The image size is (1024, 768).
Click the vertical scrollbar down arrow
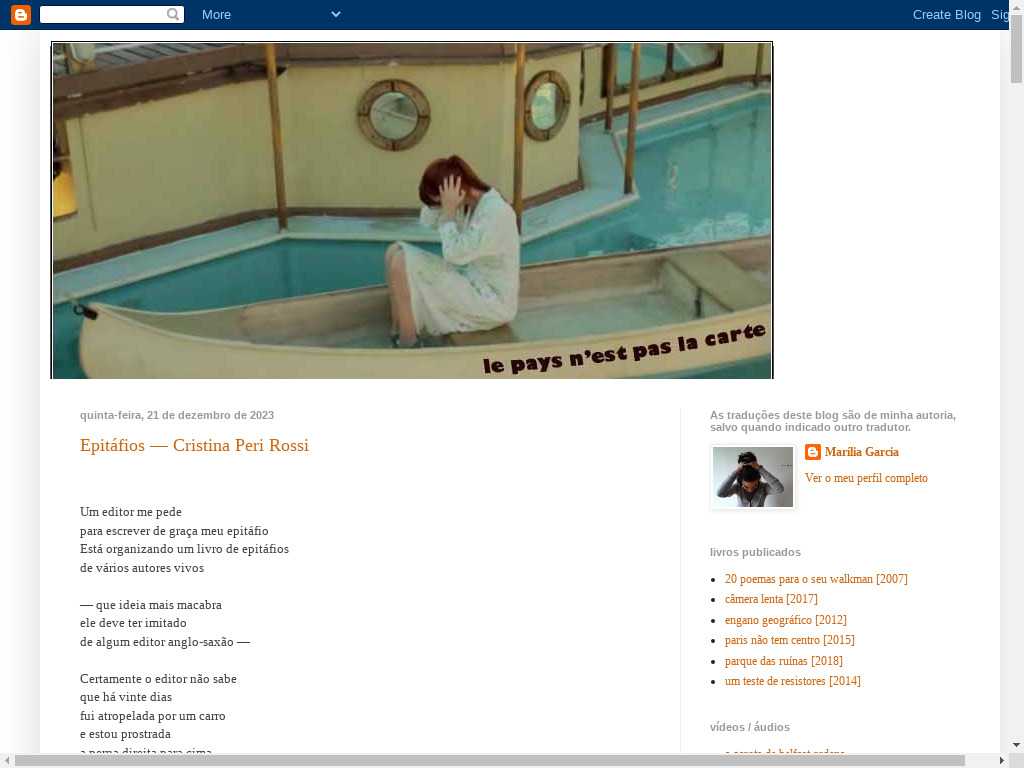click(1016, 745)
